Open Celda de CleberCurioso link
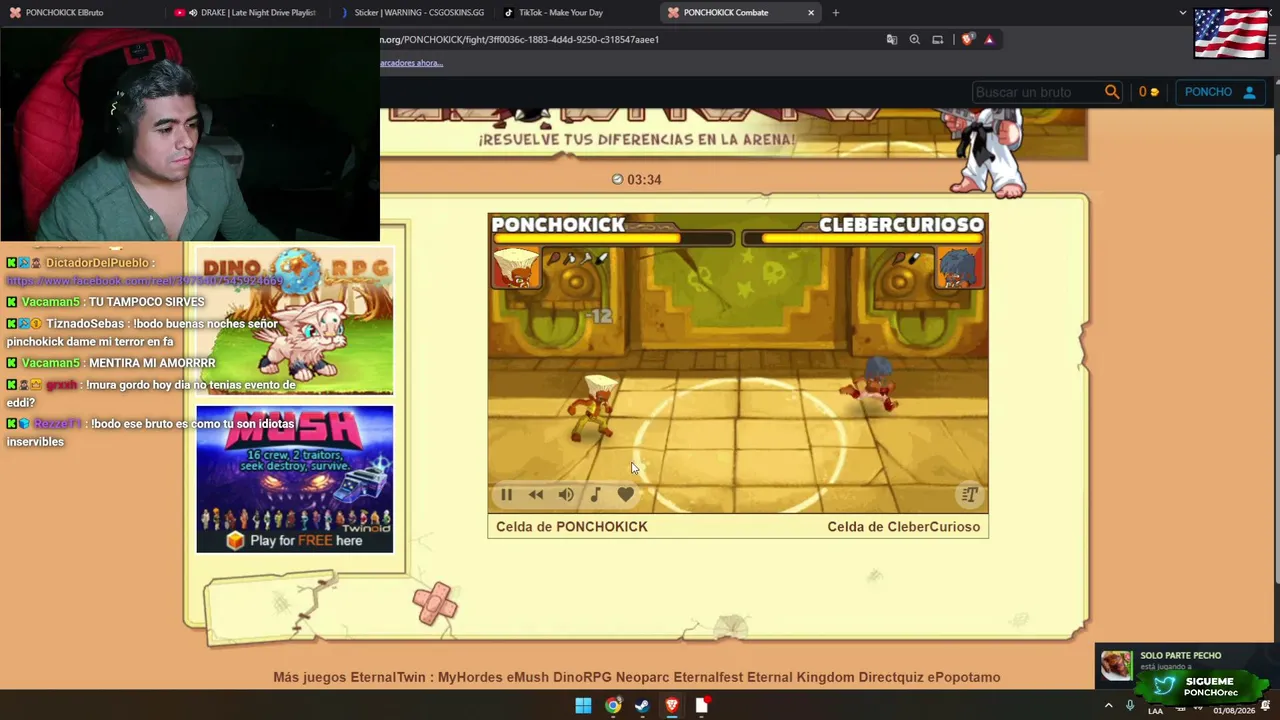Screen dimensions: 1280x720 tap(904, 527)
